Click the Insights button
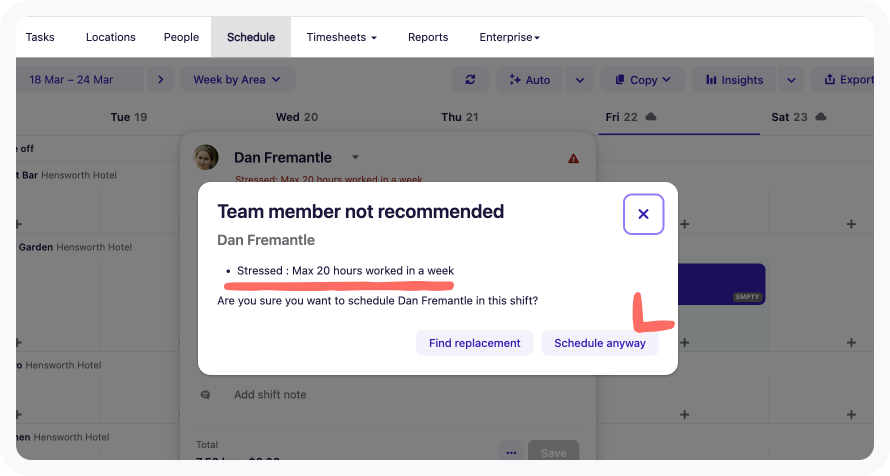Viewport: 890px width, 476px height. 734,79
